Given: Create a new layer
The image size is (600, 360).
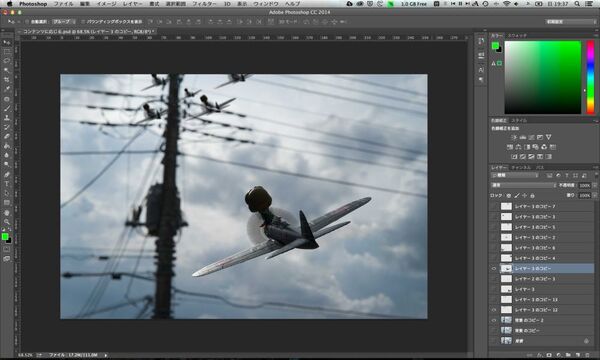Looking at the screenshot, I should [x=577, y=355].
